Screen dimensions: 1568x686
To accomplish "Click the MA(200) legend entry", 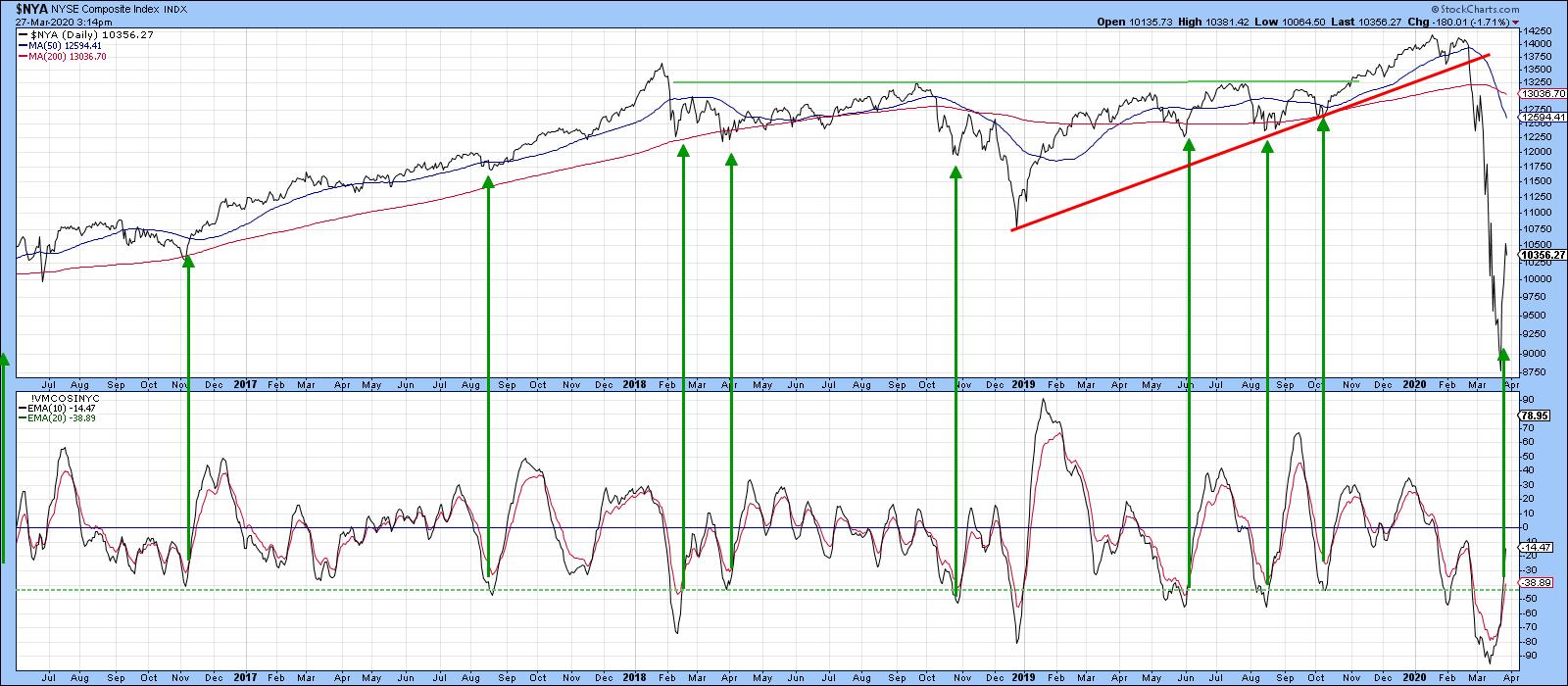I will click(x=66, y=57).
